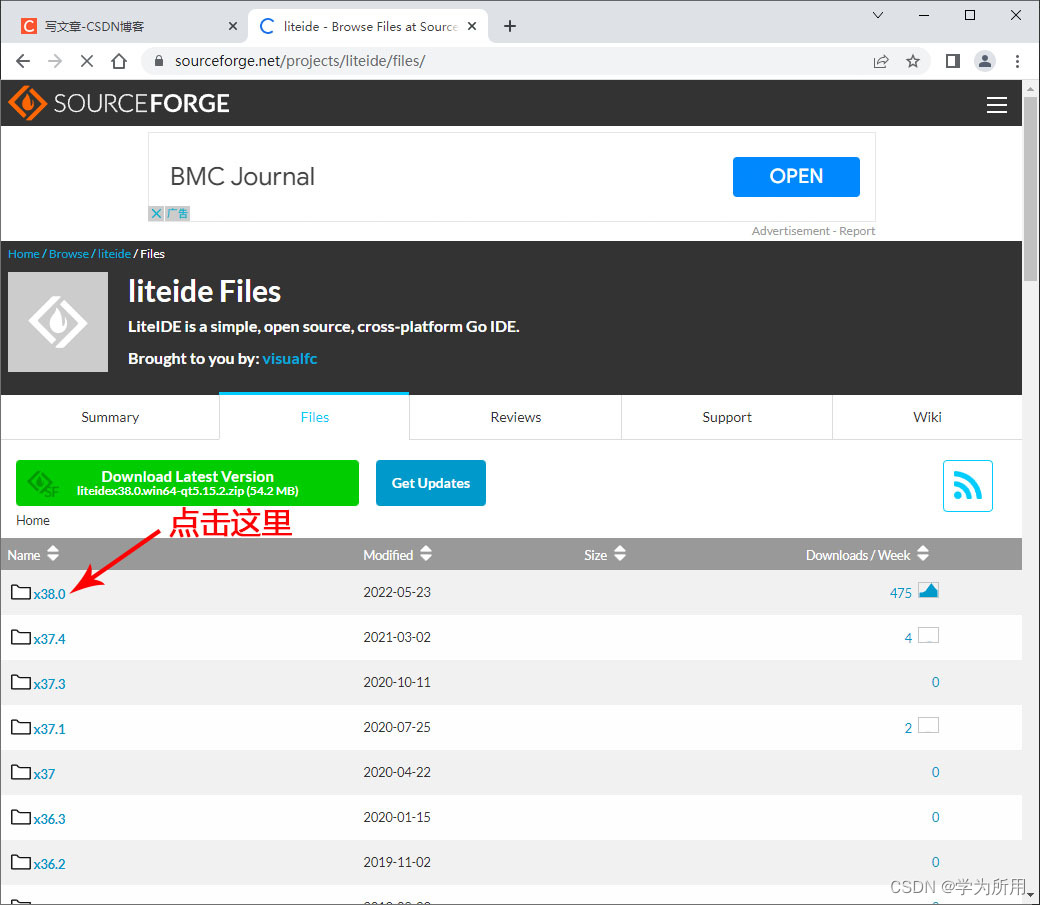
Task: Follow the visualfc author link
Action: pyautogui.click(x=290, y=359)
